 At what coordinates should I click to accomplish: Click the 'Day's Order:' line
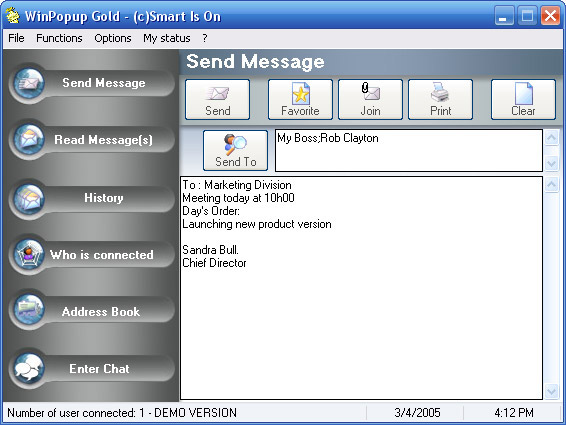211,211
